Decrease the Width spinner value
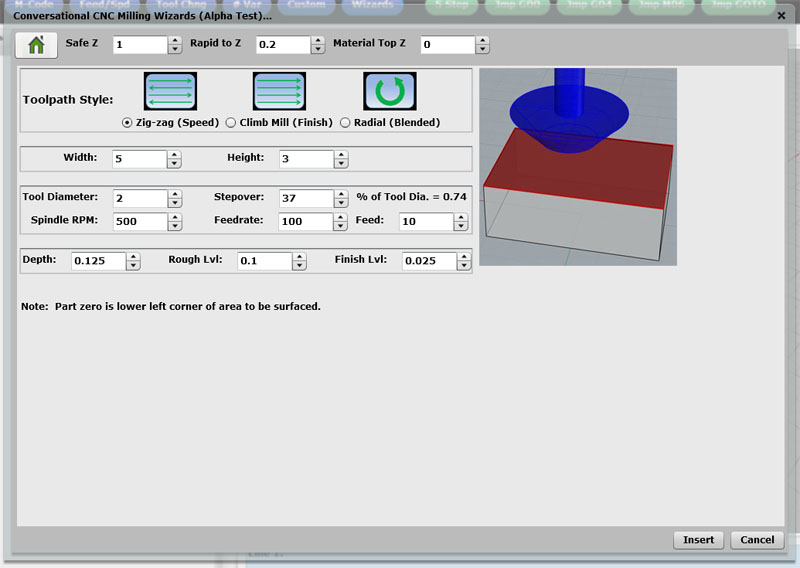800x568 pixels. [174, 164]
